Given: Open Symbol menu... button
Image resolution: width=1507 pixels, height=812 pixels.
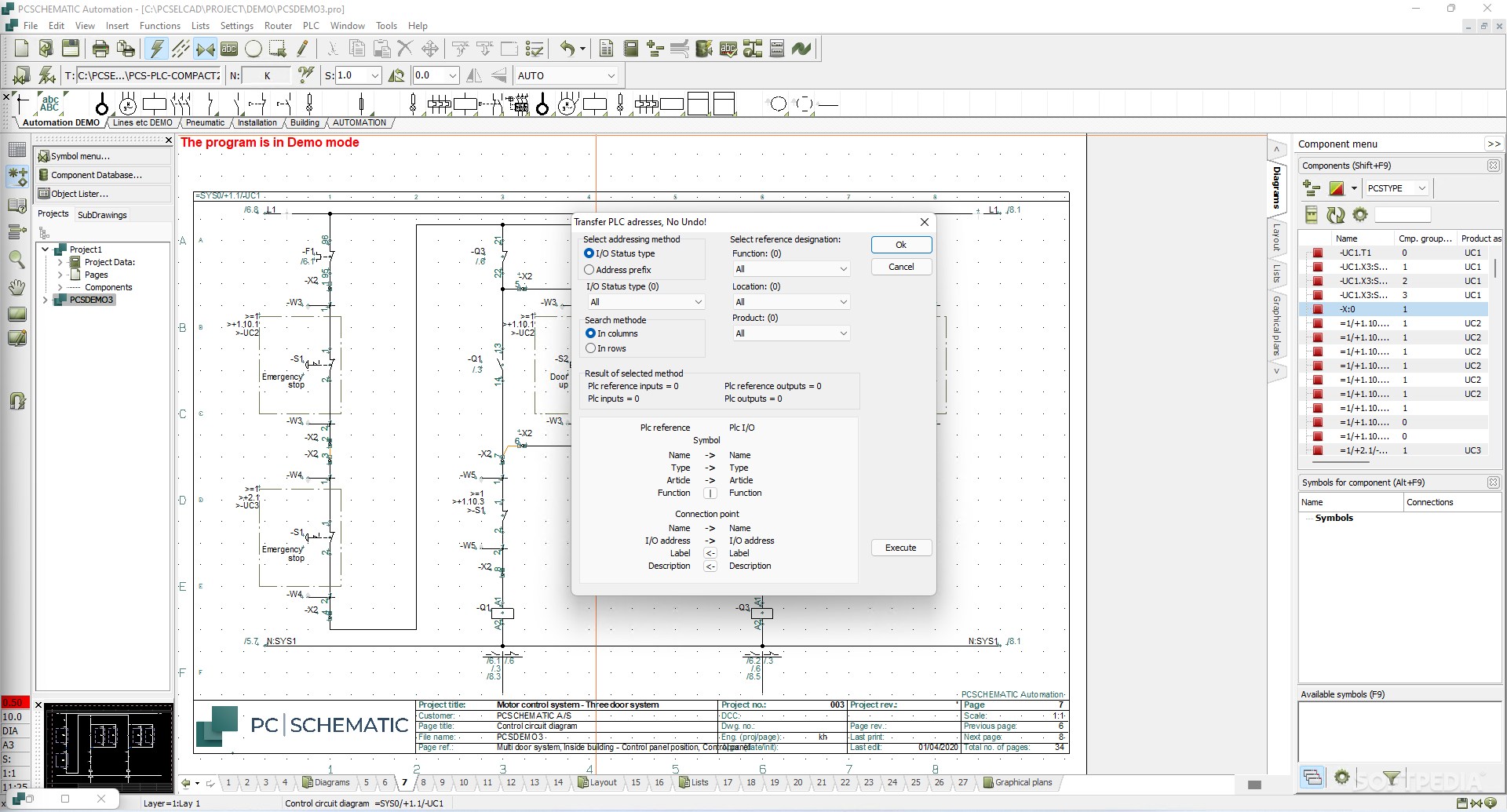Looking at the screenshot, I should [x=103, y=156].
